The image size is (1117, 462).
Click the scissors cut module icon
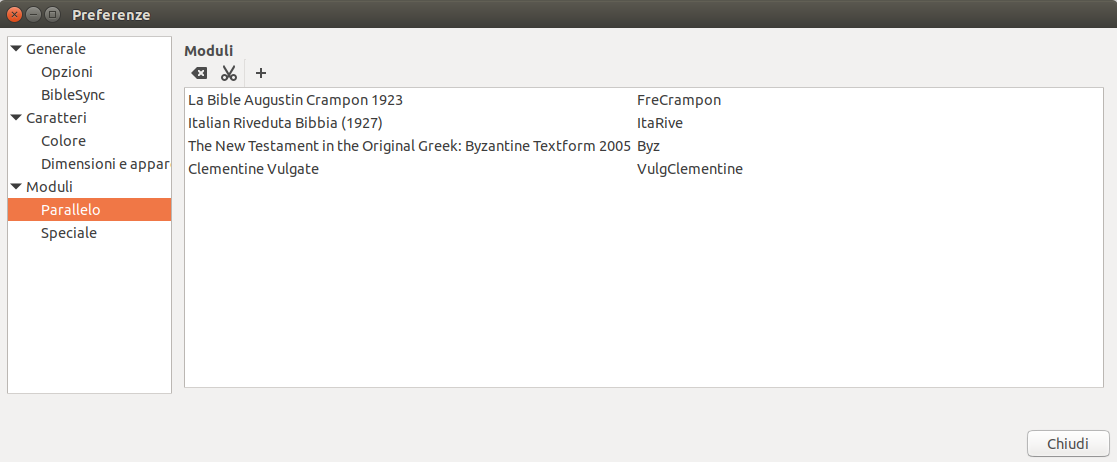coord(229,73)
